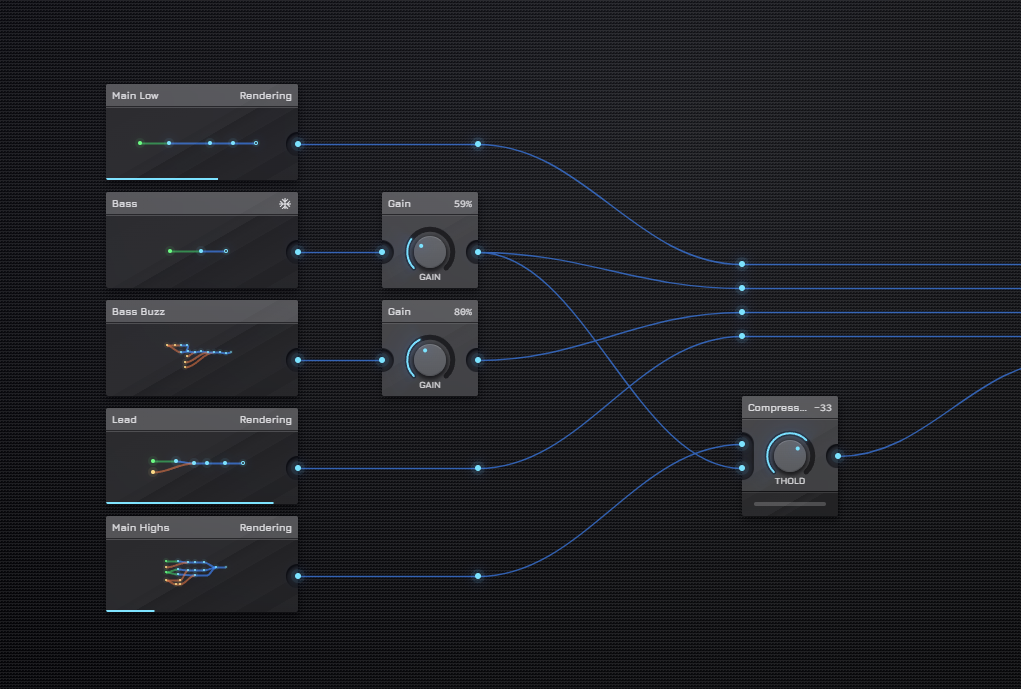Click the Bass Buzz output port
The width and height of the screenshot is (1021, 689).
[x=297, y=360]
